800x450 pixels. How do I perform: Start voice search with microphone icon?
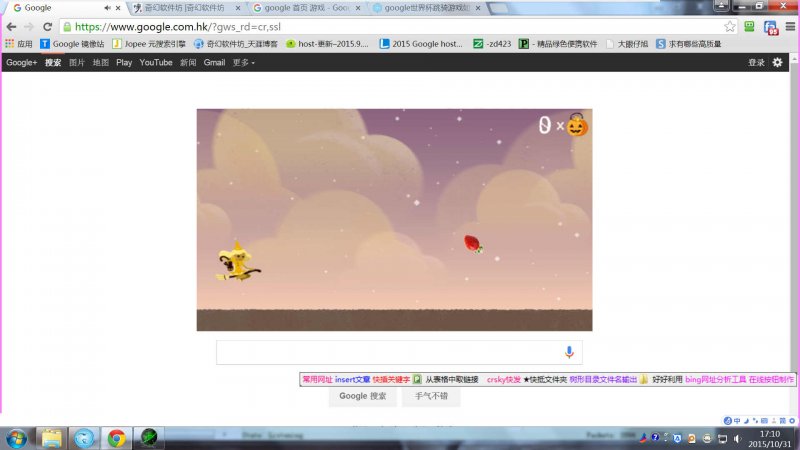pyautogui.click(x=569, y=352)
